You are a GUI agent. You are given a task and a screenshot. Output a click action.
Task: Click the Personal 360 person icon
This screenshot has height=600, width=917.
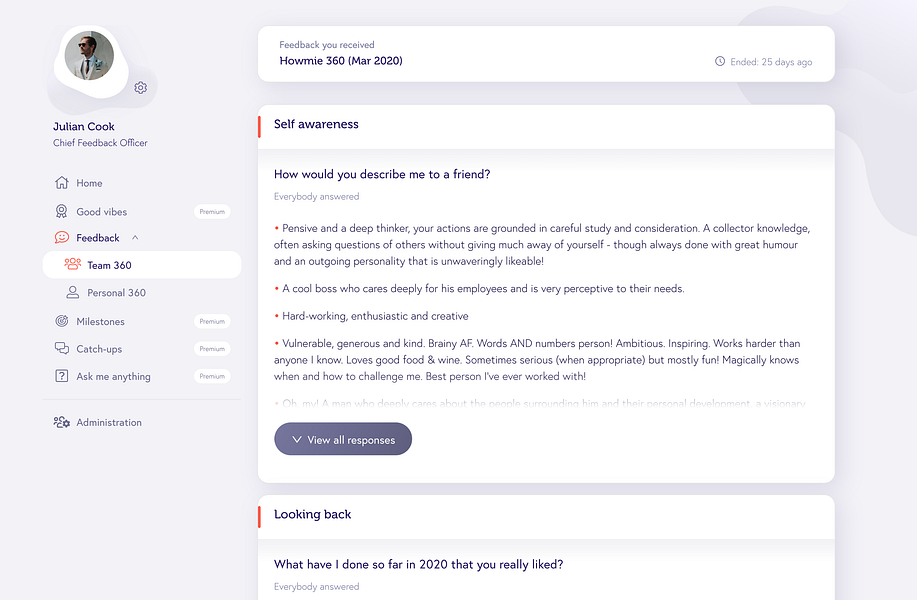coord(72,293)
